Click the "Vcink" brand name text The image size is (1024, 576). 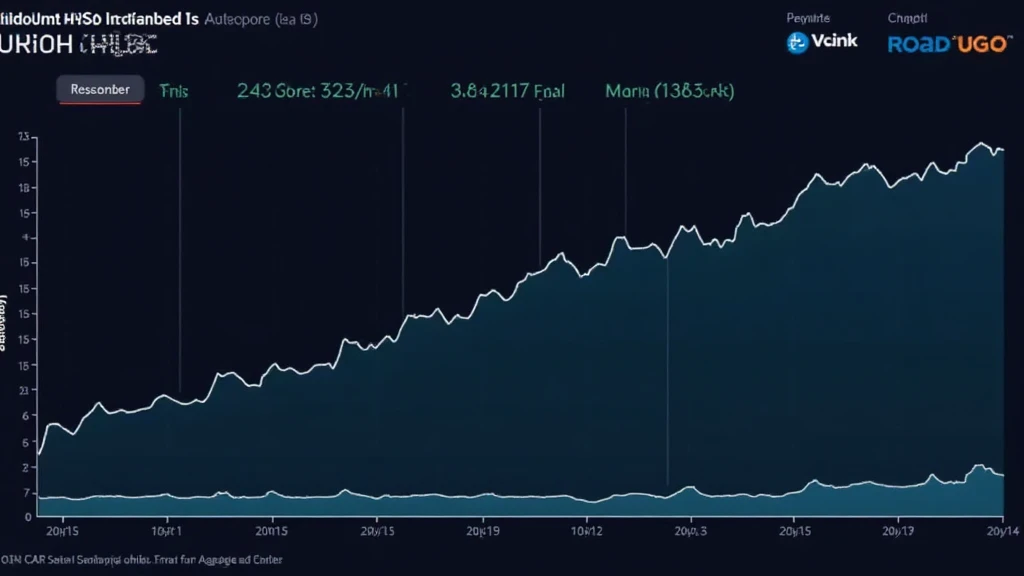(834, 41)
